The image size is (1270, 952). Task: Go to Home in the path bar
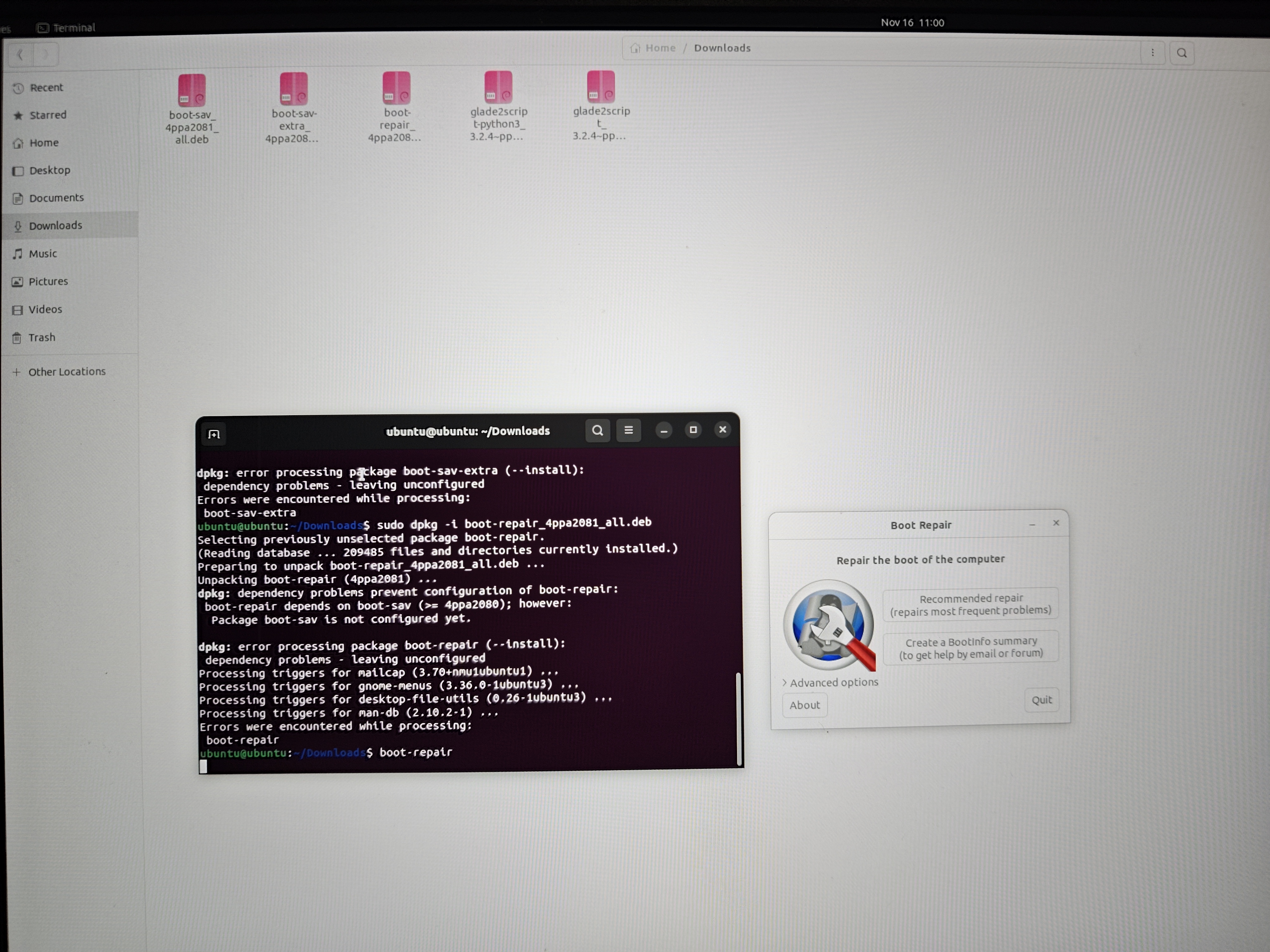point(660,48)
